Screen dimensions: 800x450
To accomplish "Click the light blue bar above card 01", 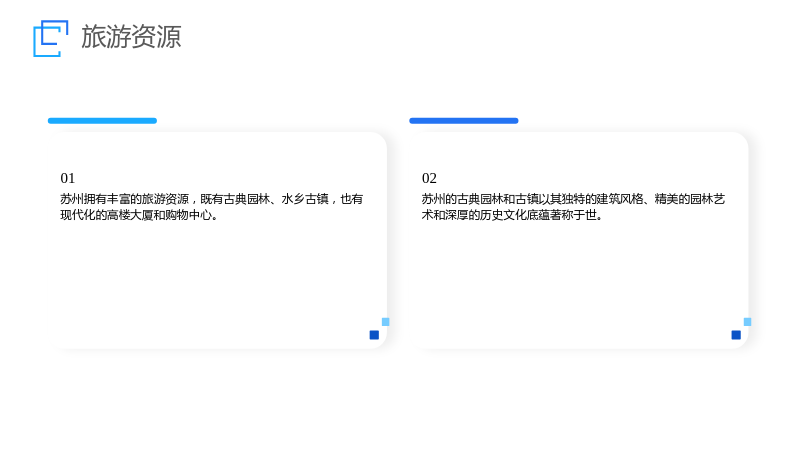I will [x=102, y=121].
